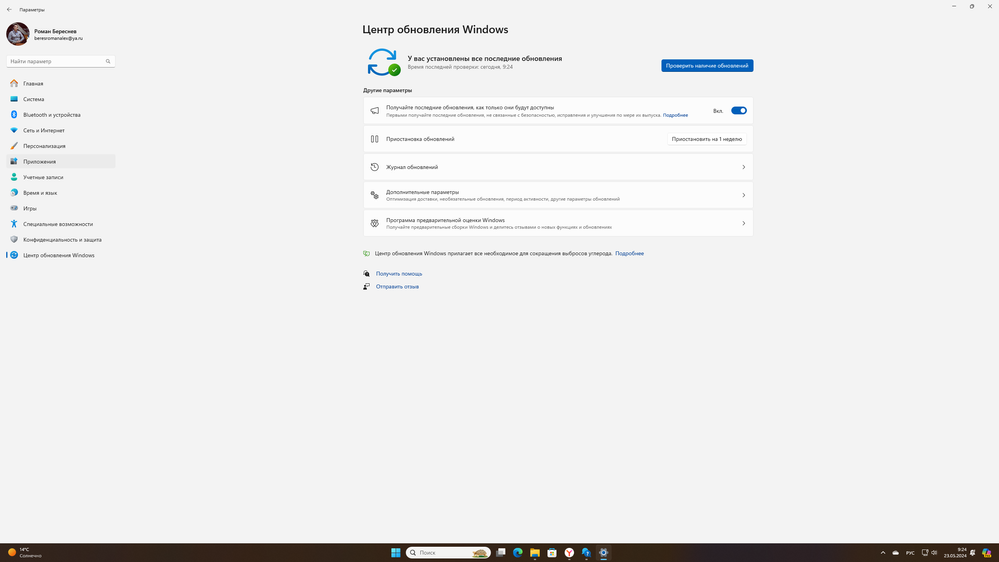Click the help icon beside Получить помощь

pos(366,273)
